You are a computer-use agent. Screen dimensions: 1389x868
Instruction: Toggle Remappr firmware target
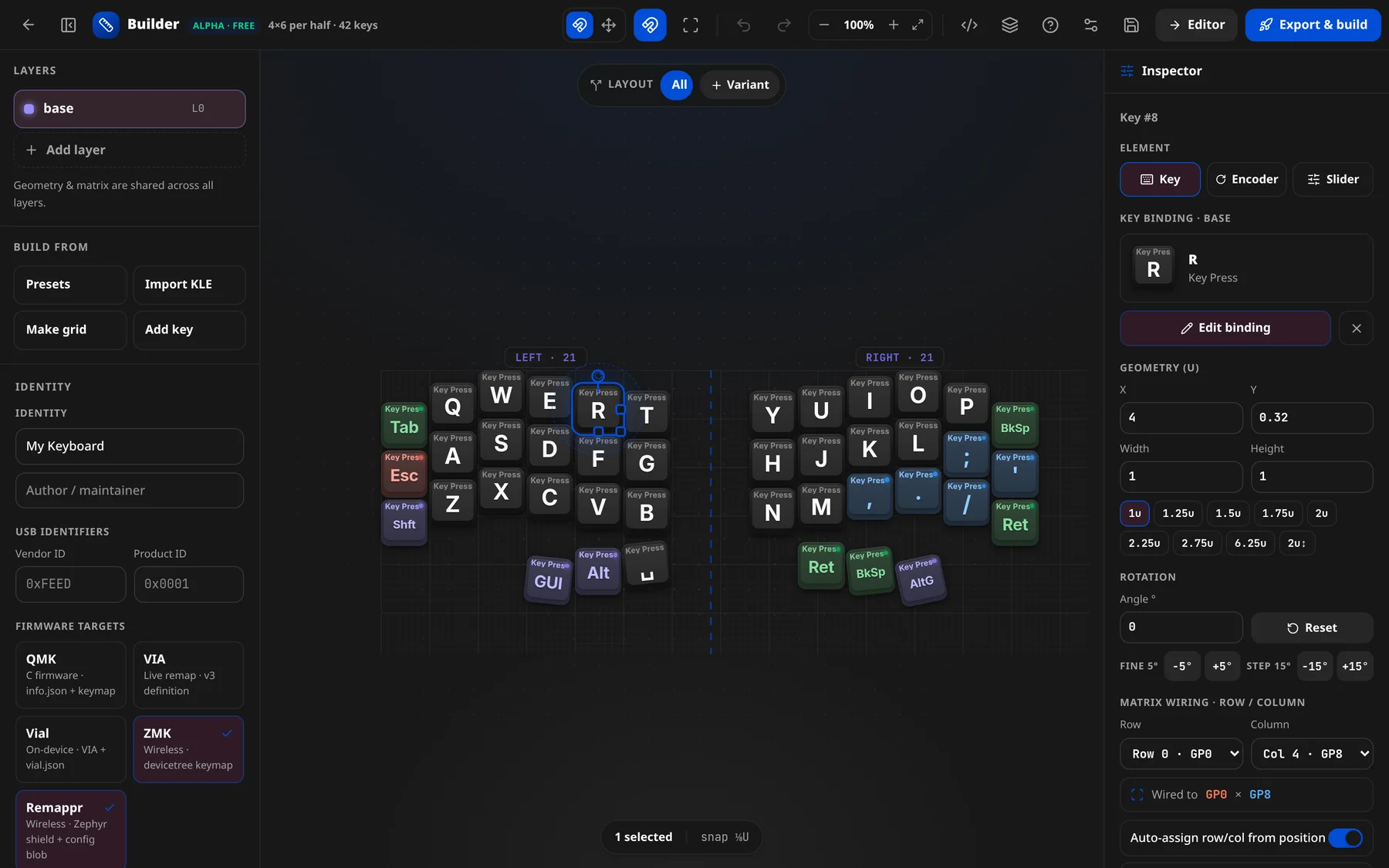[70, 829]
